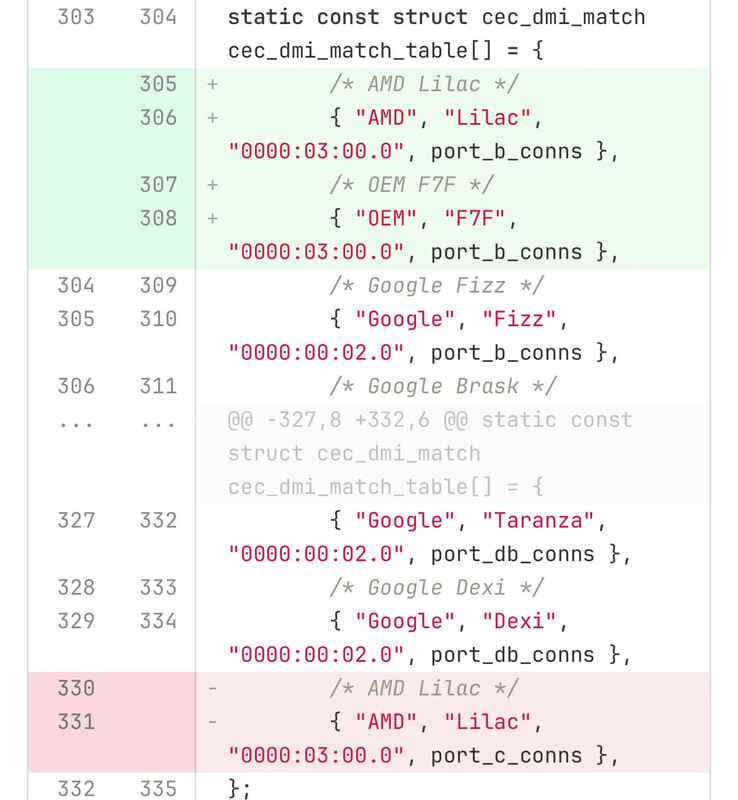Viewport: 738px width, 800px height.
Task: Click port_c_conns in the removed line
Action: (x=506, y=756)
